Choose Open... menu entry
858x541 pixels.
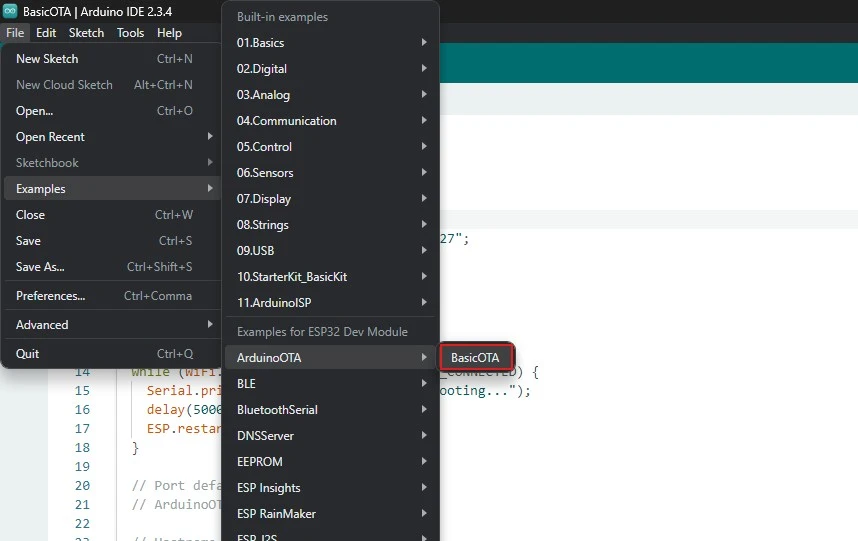(x=112, y=110)
